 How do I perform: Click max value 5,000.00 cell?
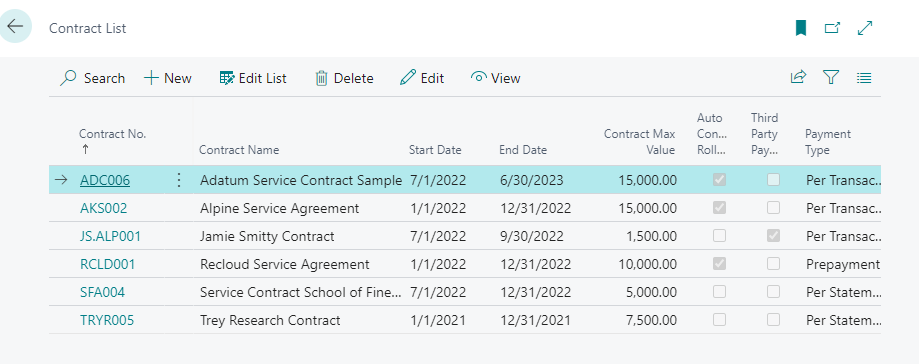tap(652, 292)
